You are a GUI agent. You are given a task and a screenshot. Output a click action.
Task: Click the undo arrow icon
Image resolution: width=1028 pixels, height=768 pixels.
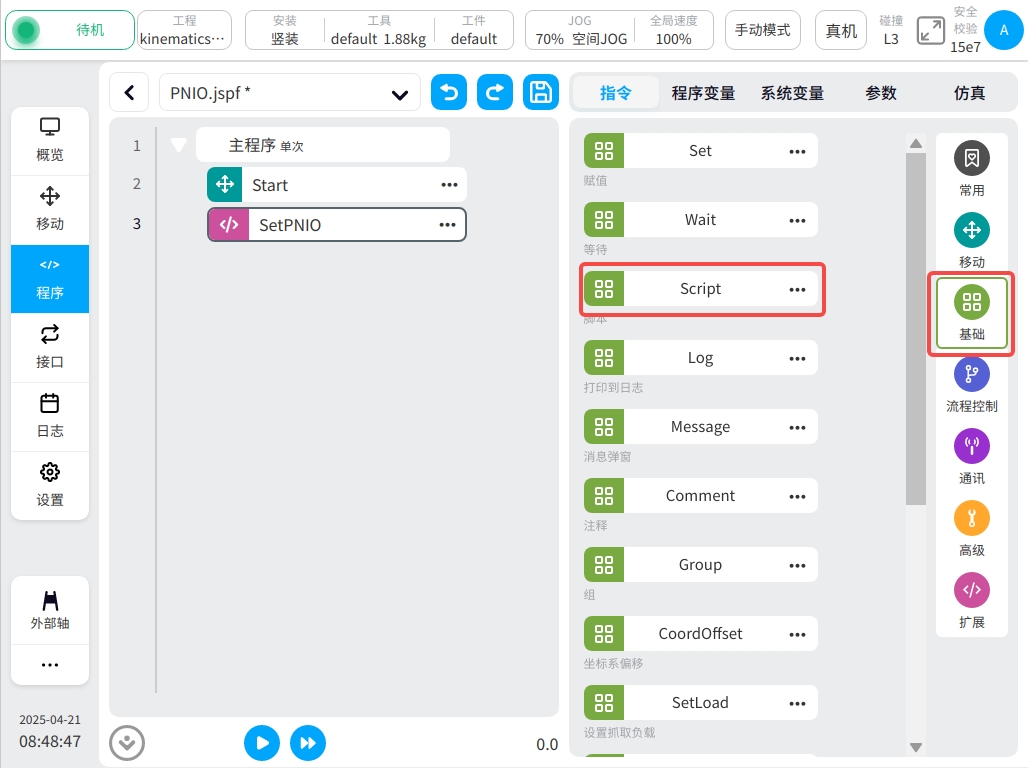[449, 93]
